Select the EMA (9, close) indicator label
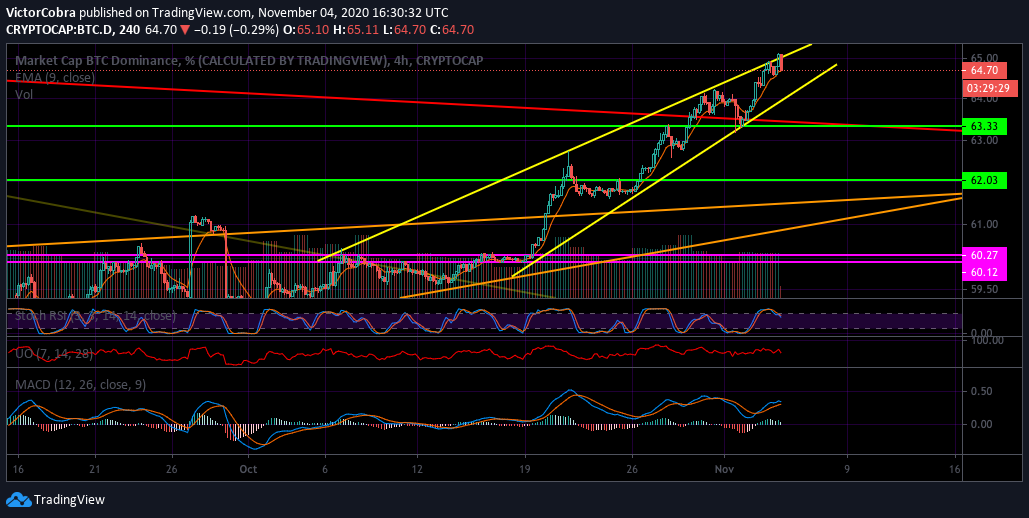The image size is (1029, 518). point(55,77)
